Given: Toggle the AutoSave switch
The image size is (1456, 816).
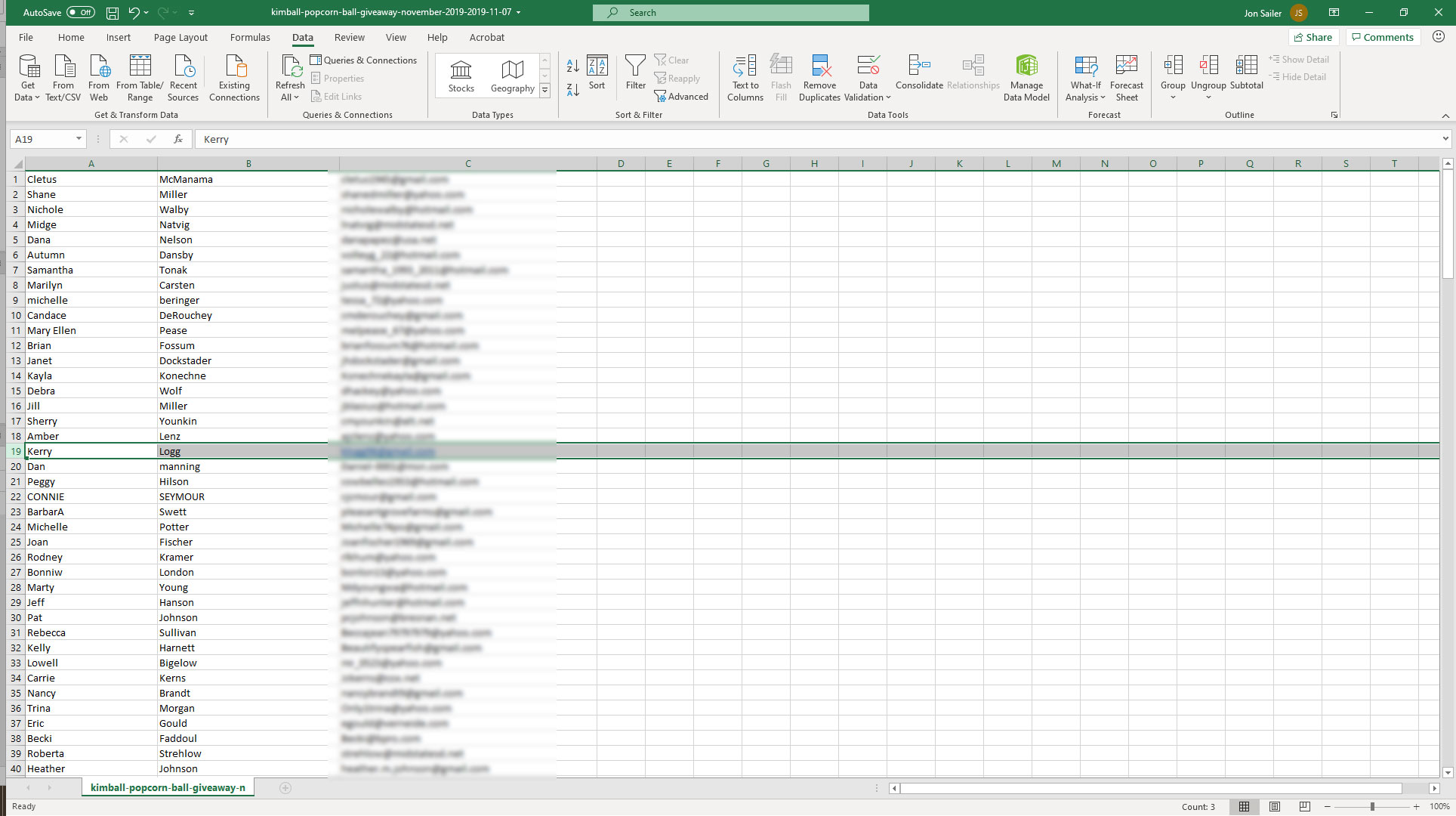Looking at the screenshot, I should (x=80, y=12).
